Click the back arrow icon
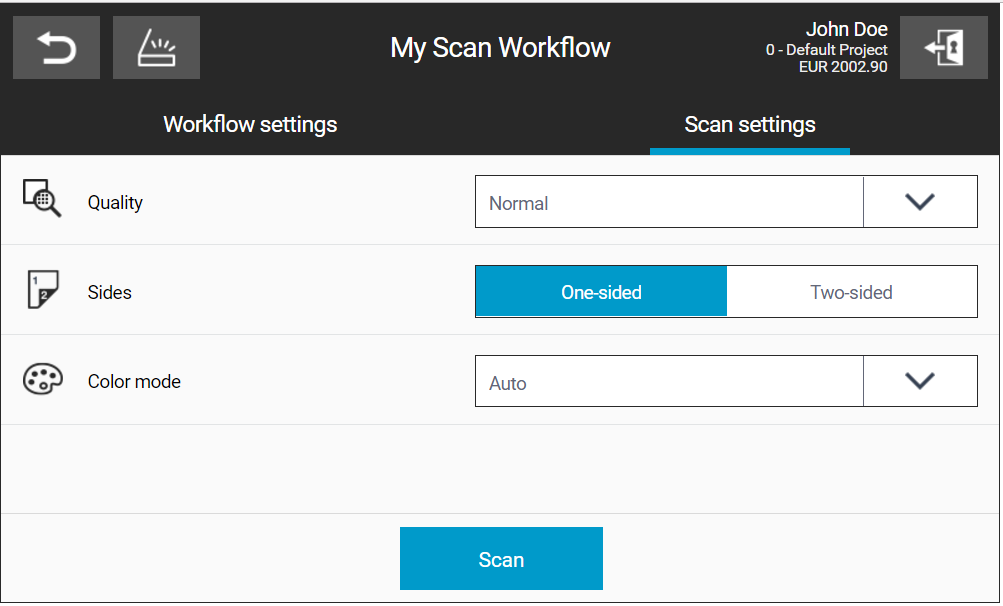 pyautogui.click(x=56, y=48)
